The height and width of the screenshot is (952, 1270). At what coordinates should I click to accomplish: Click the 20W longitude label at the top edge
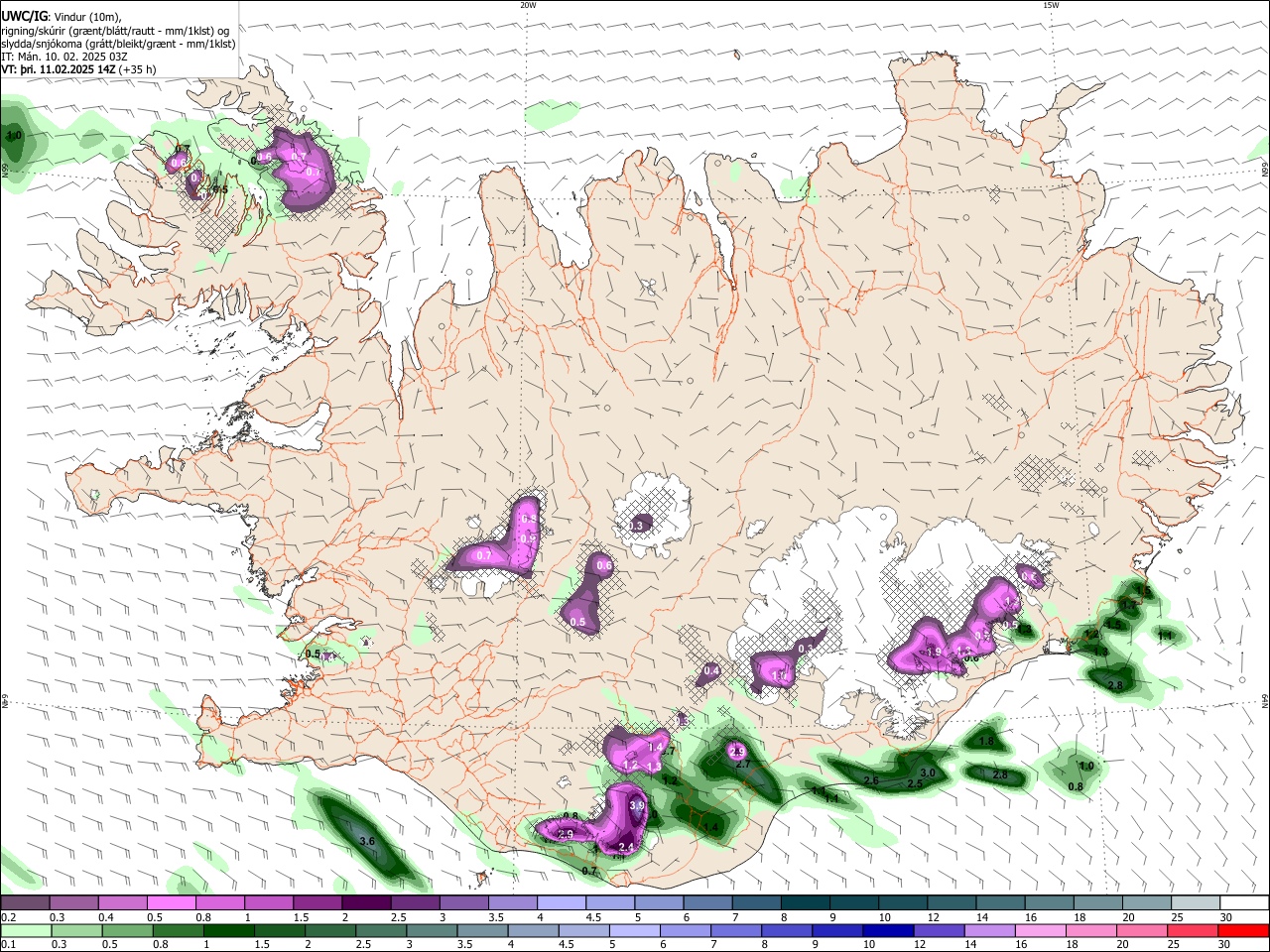tap(528, 5)
